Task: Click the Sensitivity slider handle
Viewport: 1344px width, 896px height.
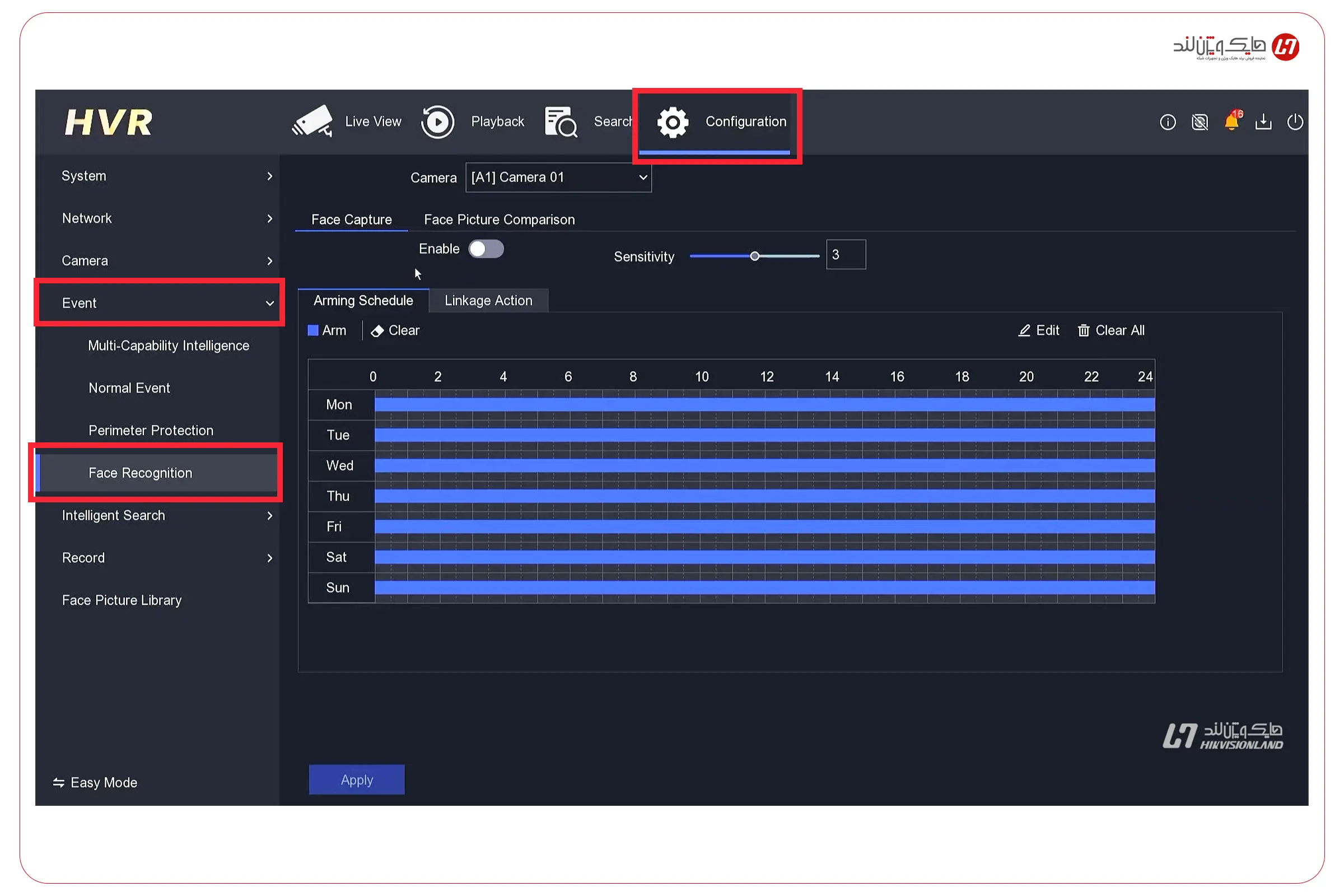Action: click(x=755, y=256)
